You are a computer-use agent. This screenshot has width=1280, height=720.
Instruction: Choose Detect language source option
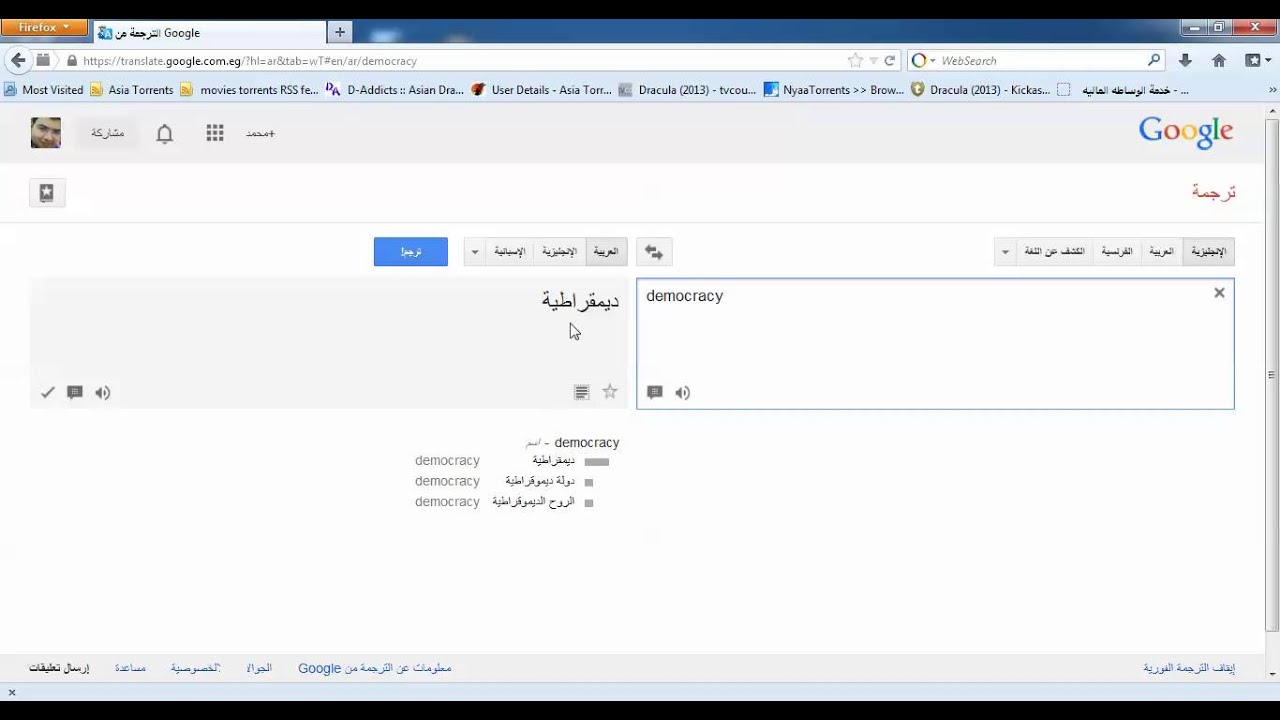[1054, 252]
